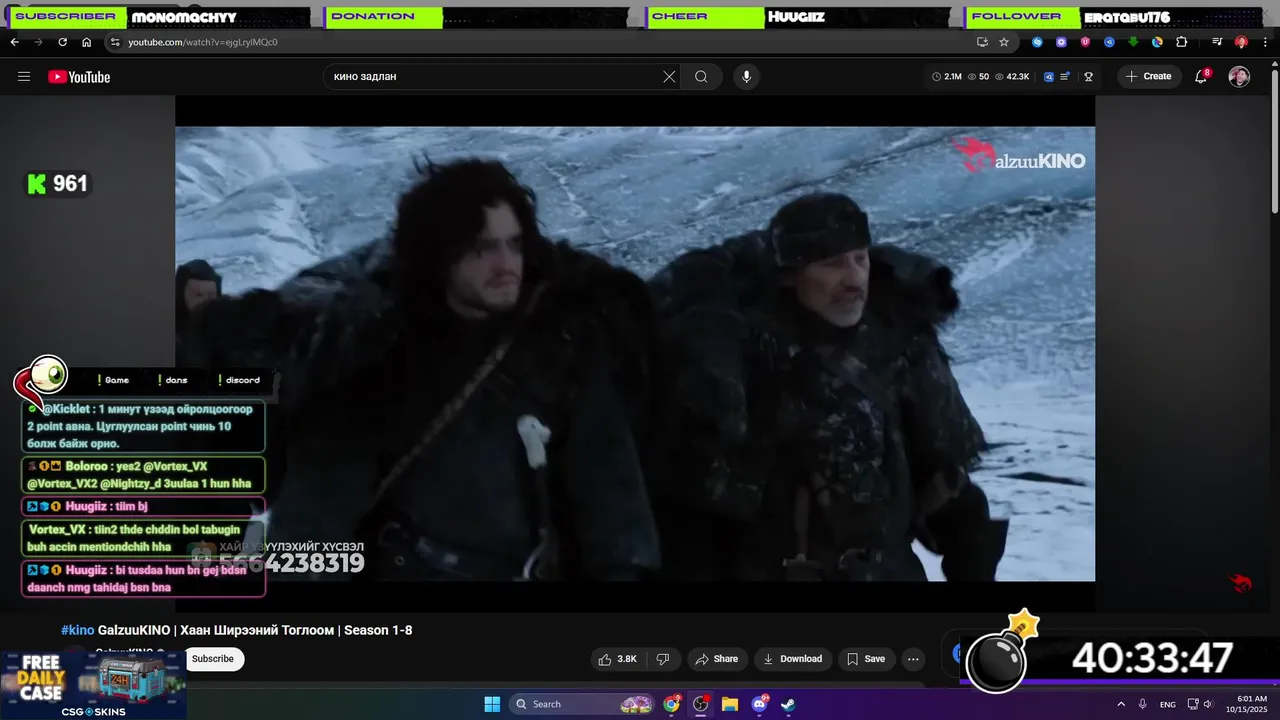Open the volume tray icon

click(x=1208, y=704)
